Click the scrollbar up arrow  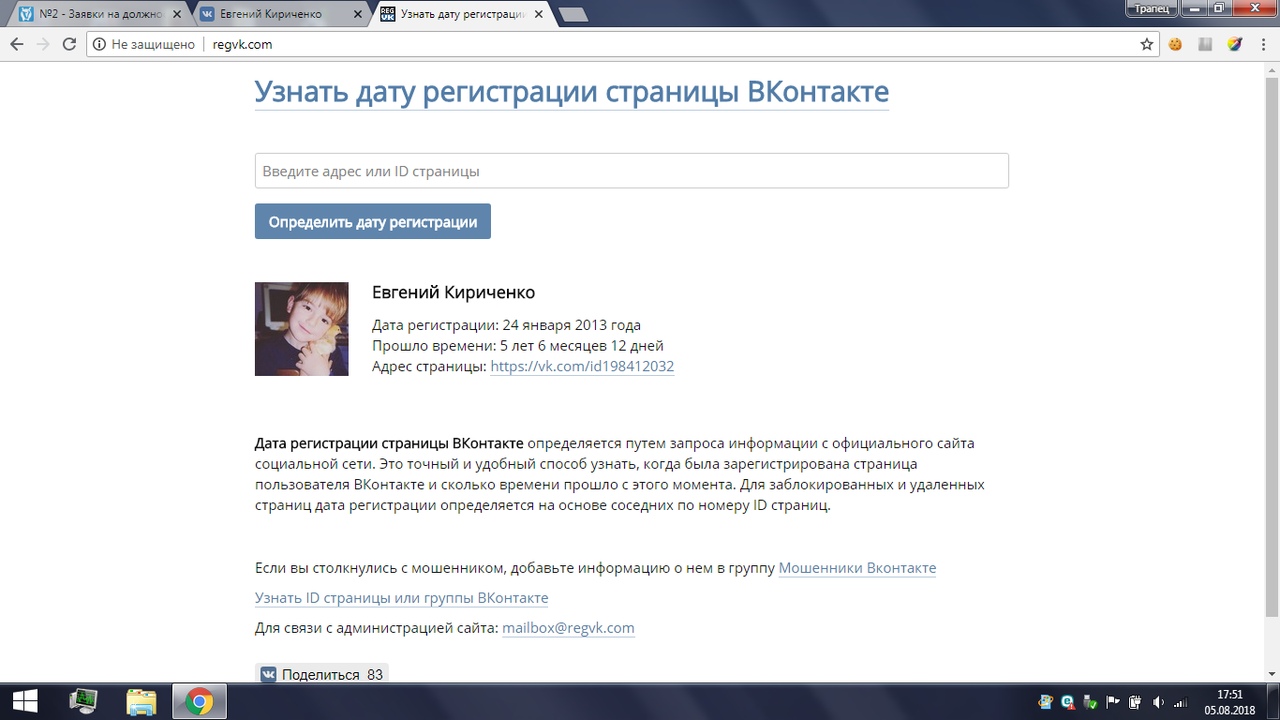pyautogui.click(x=1271, y=70)
